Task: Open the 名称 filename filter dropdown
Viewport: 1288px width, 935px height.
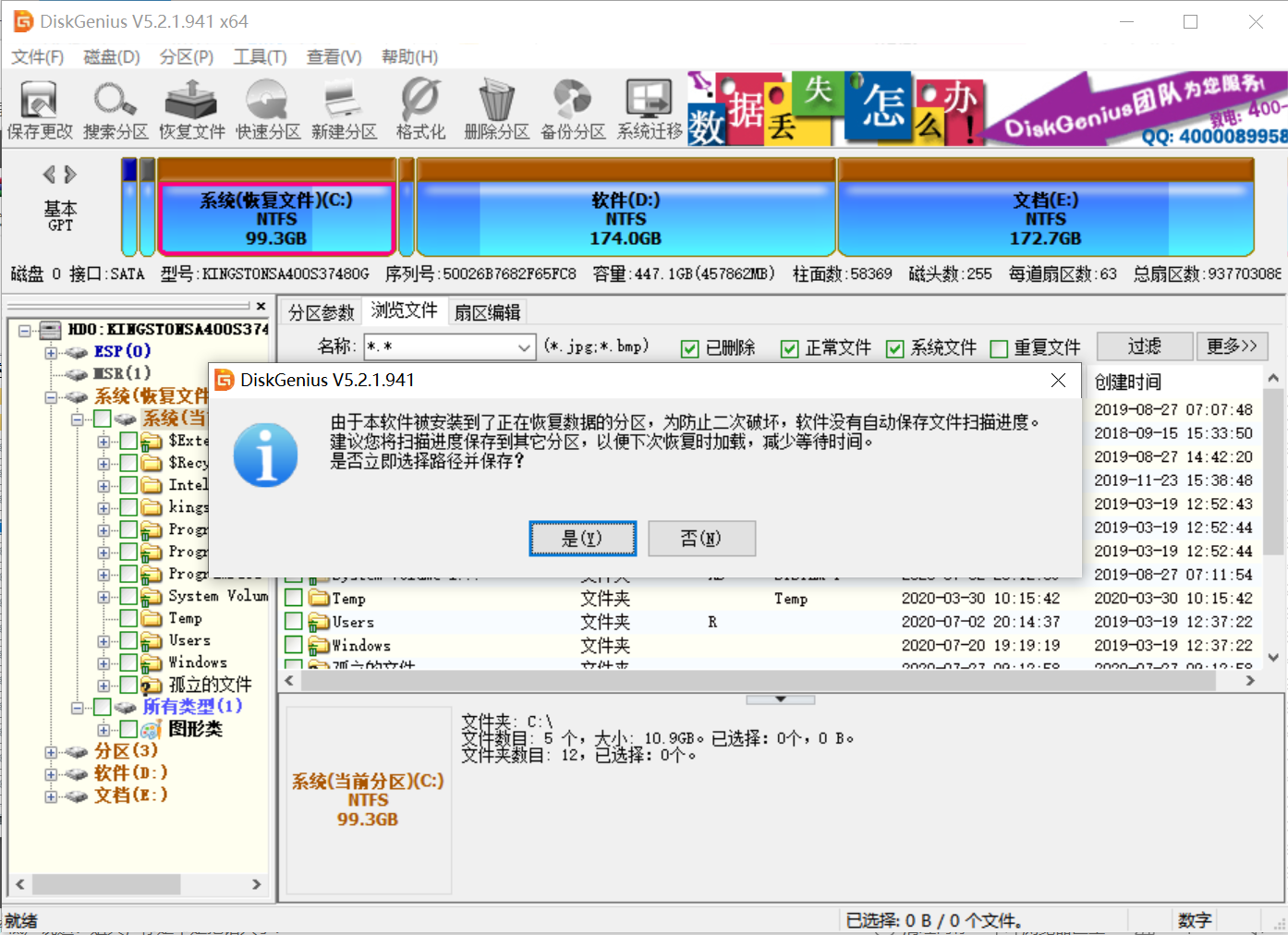Action: pyautogui.click(x=524, y=347)
